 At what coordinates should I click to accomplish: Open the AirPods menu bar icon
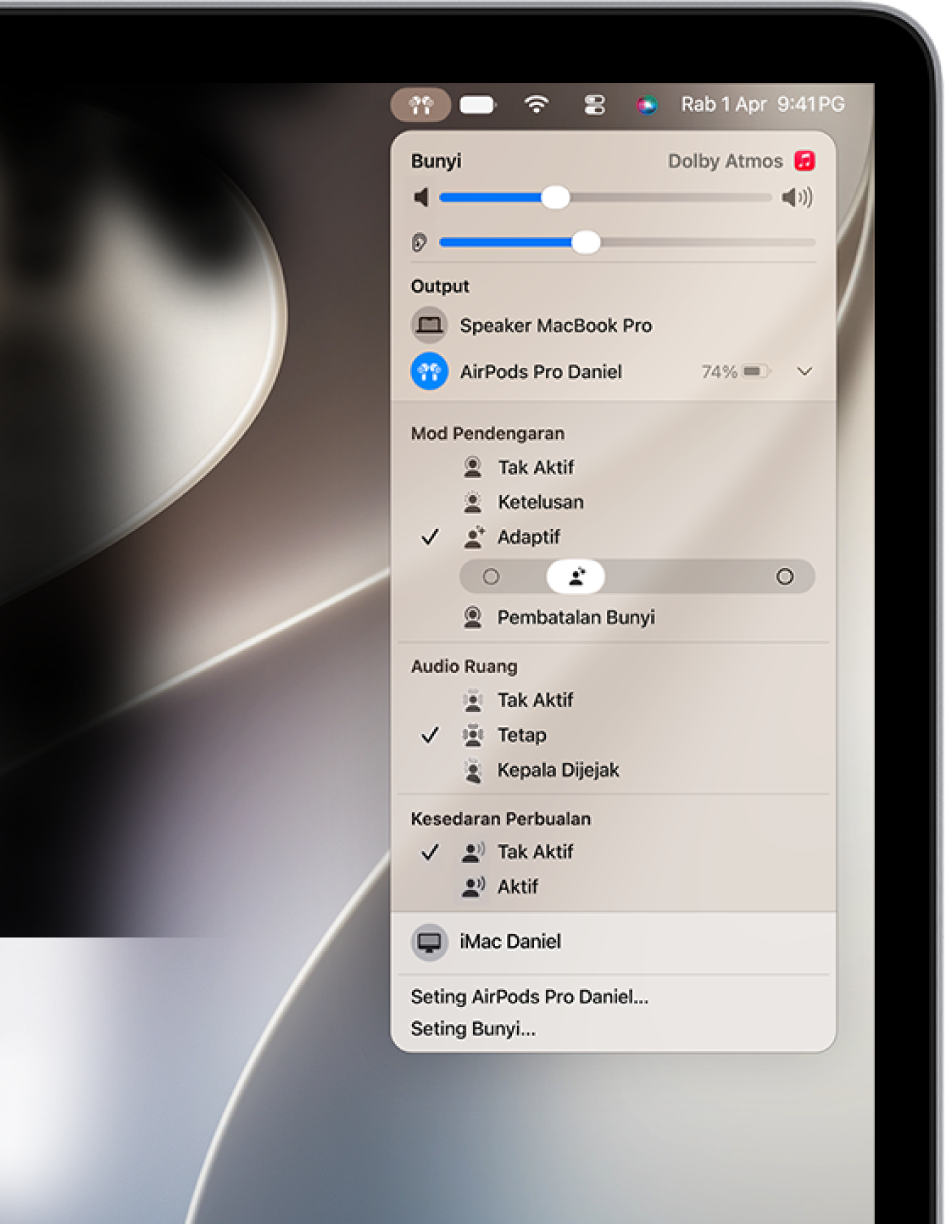click(x=420, y=104)
